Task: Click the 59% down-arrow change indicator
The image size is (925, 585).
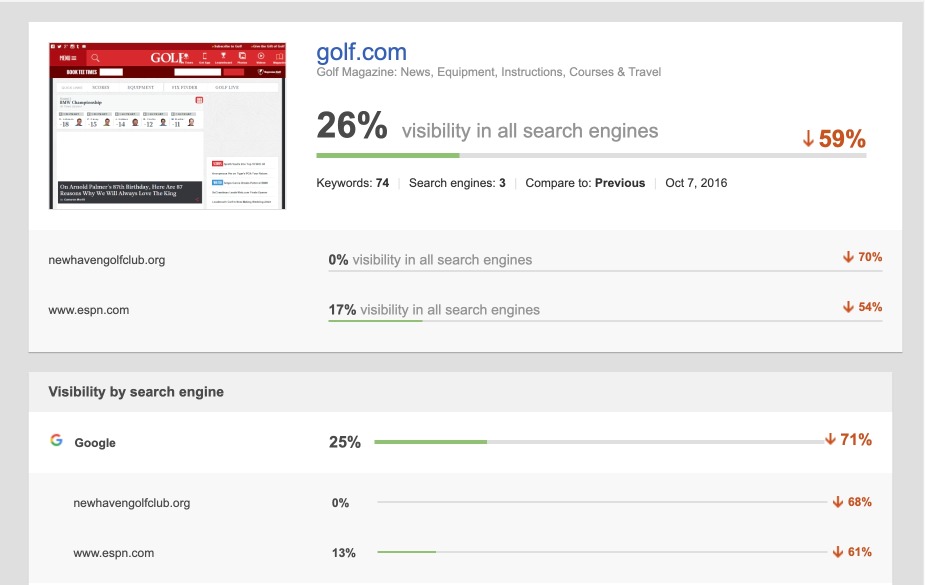Action: pyautogui.click(x=834, y=139)
